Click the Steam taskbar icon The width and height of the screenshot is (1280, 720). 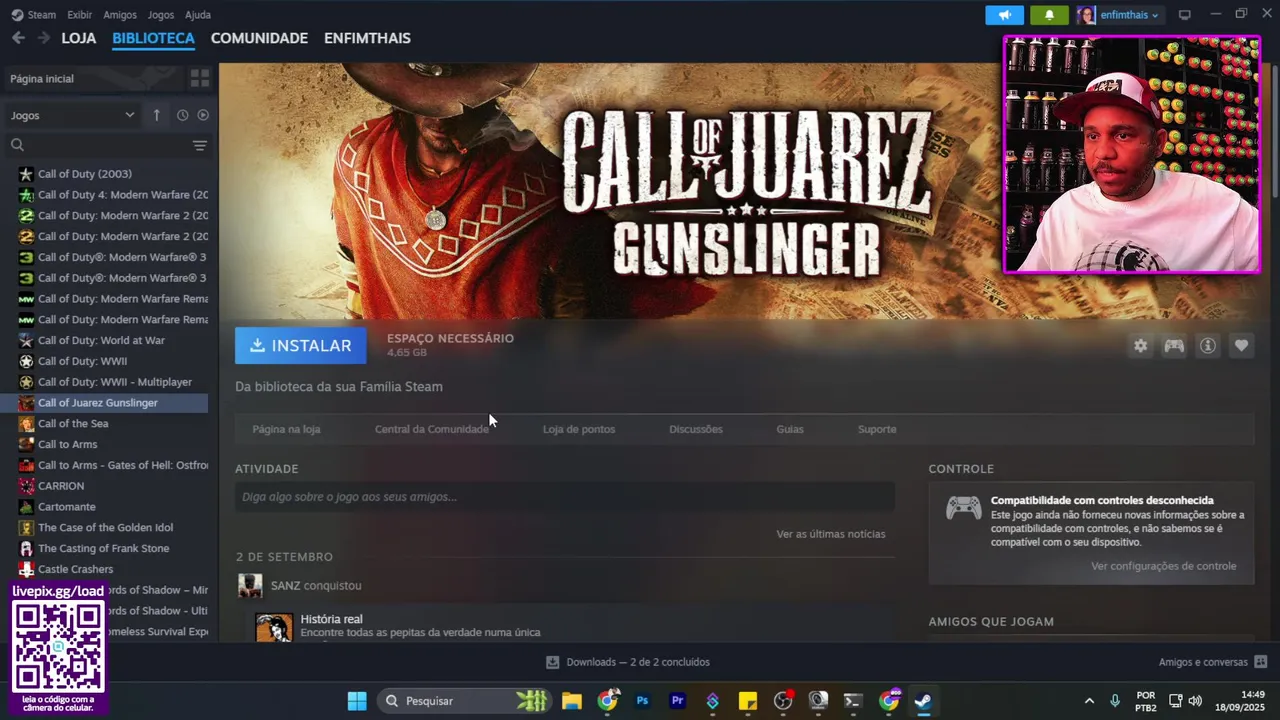[923, 701]
